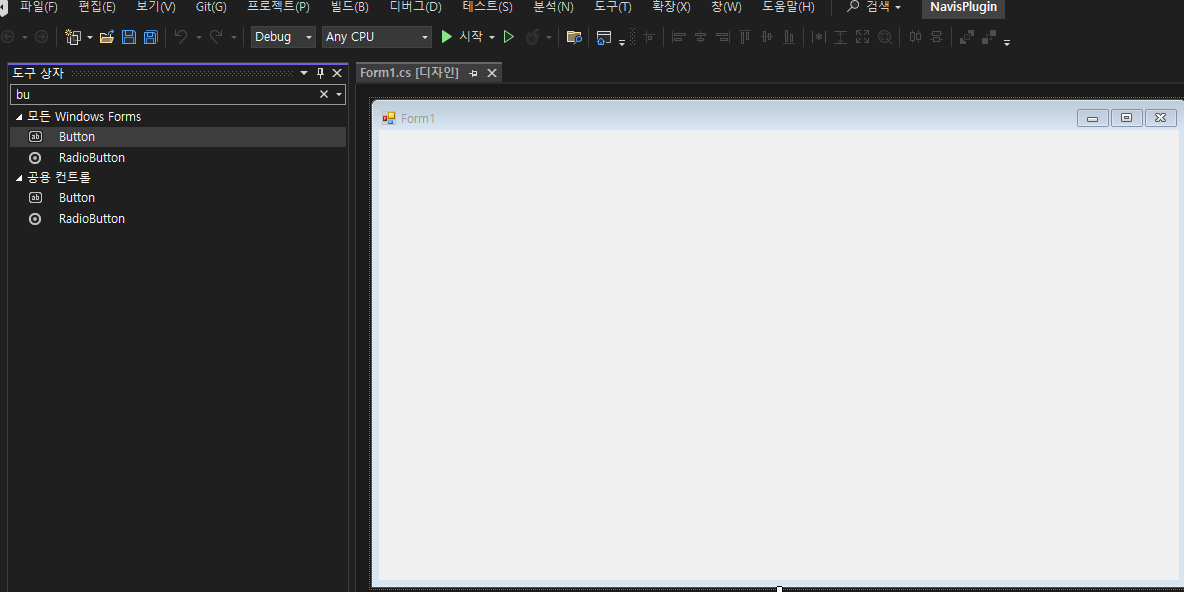Navigate backward using the back arrow icon
The width and height of the screenshot is (1184, 592).
pos(10,36)
